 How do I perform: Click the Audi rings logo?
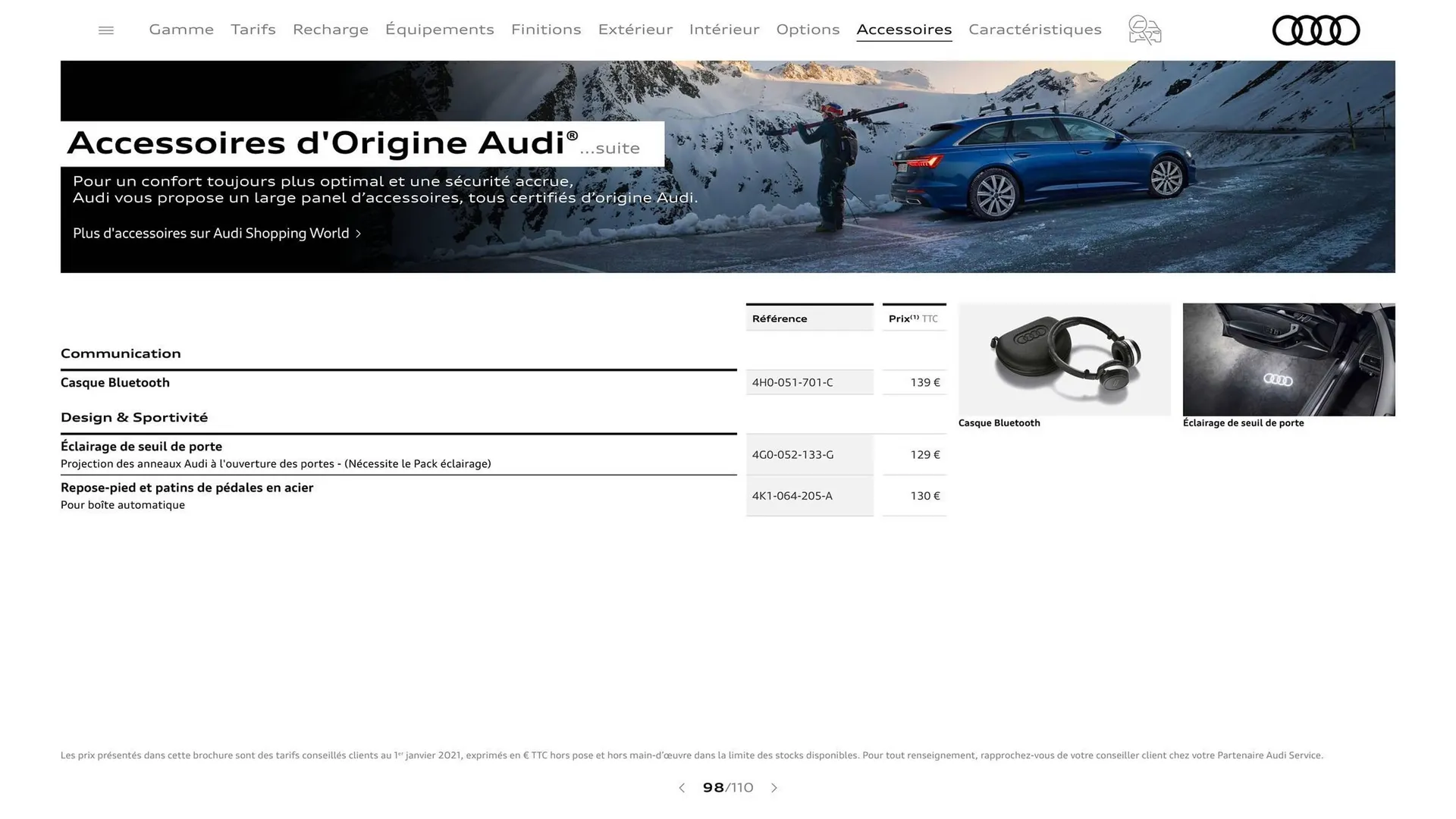click(1316, 30)
